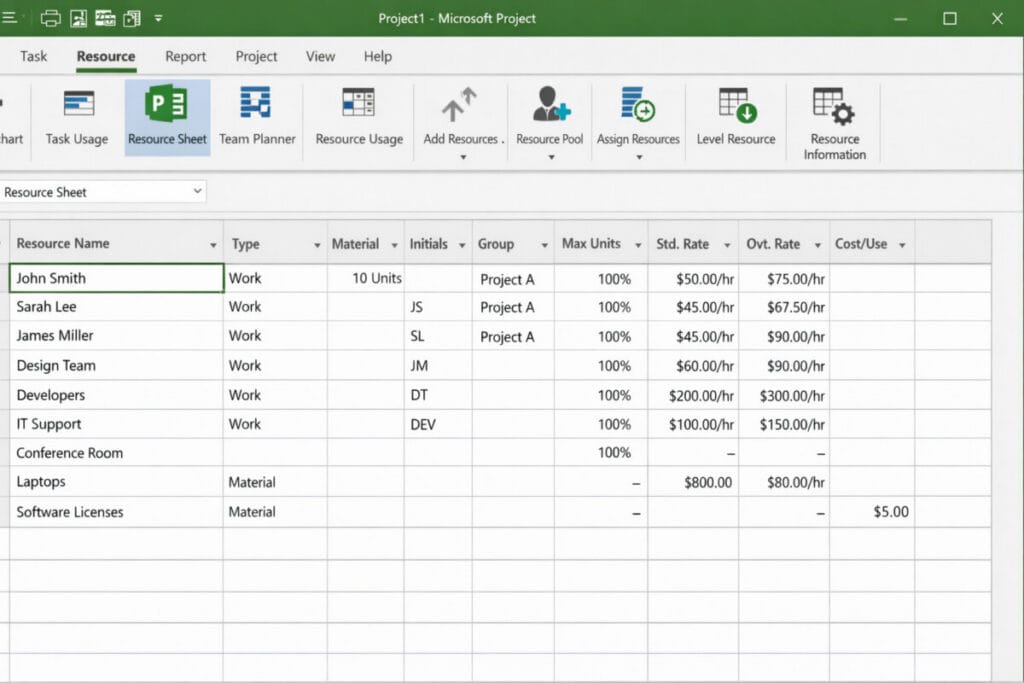
Task: Click the hamburger menu icon in title bar
Action: 8,18
